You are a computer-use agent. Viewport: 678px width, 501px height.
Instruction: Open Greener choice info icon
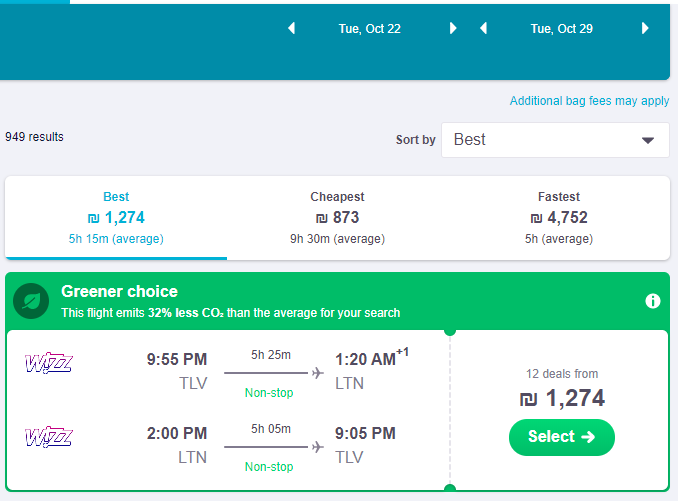click(652, 301)
